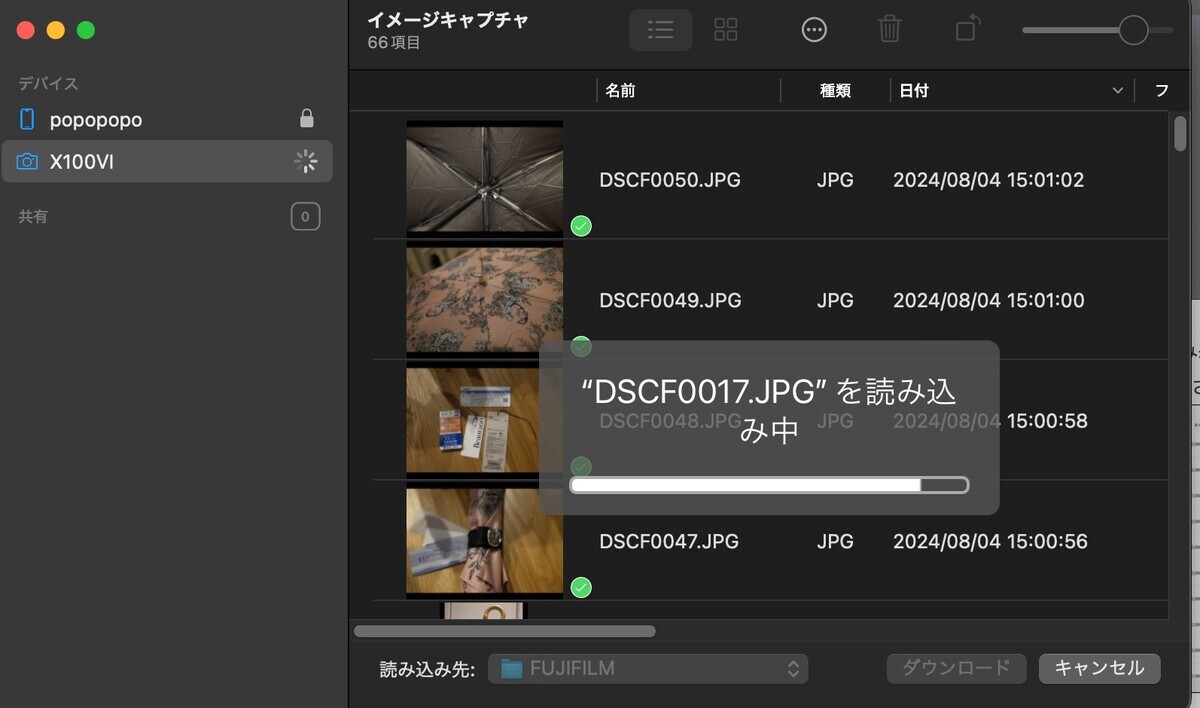Sort by the 種類 column header
The height and width of the screenshot is (708, 1200).
835,91
